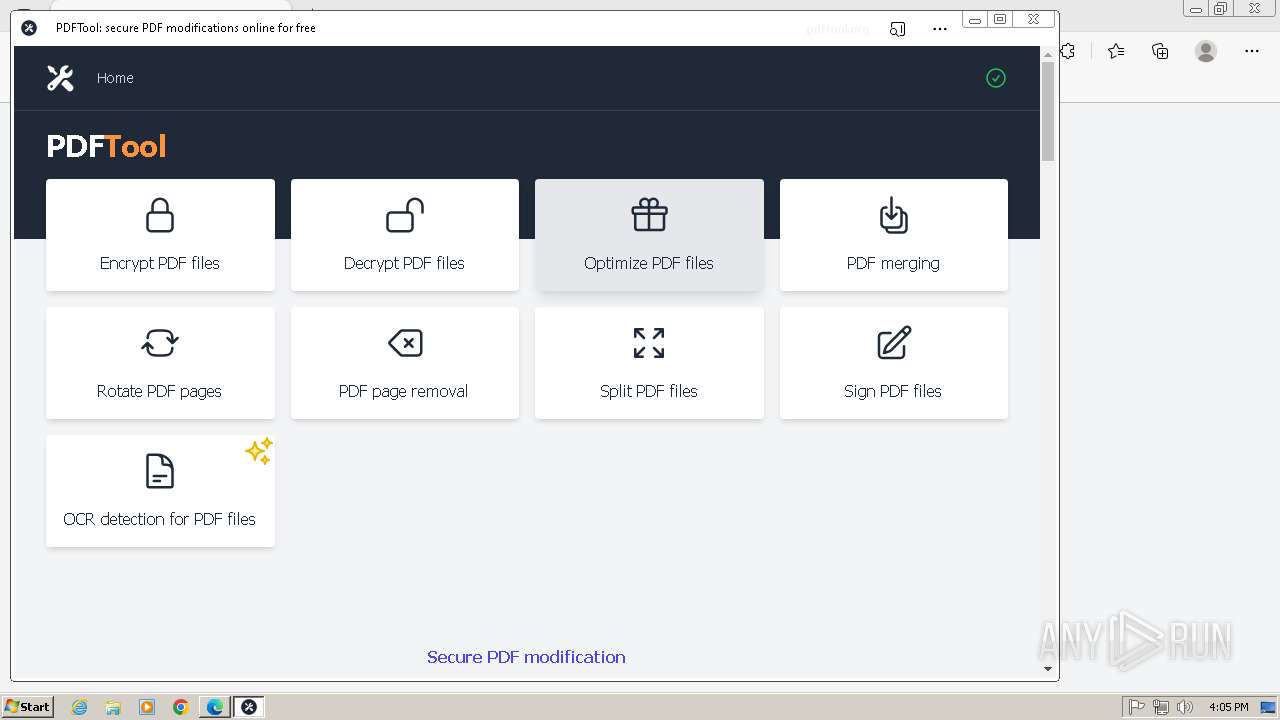Click the OCR detection for PDF files label

[x=160, y=519]
